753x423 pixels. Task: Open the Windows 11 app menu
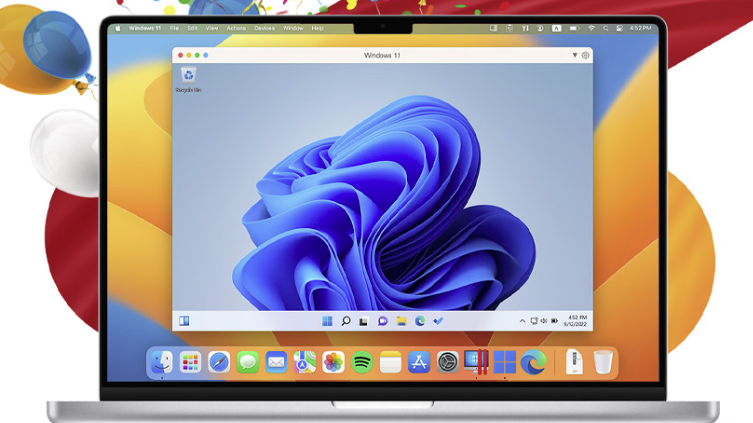tap(145, 28)
